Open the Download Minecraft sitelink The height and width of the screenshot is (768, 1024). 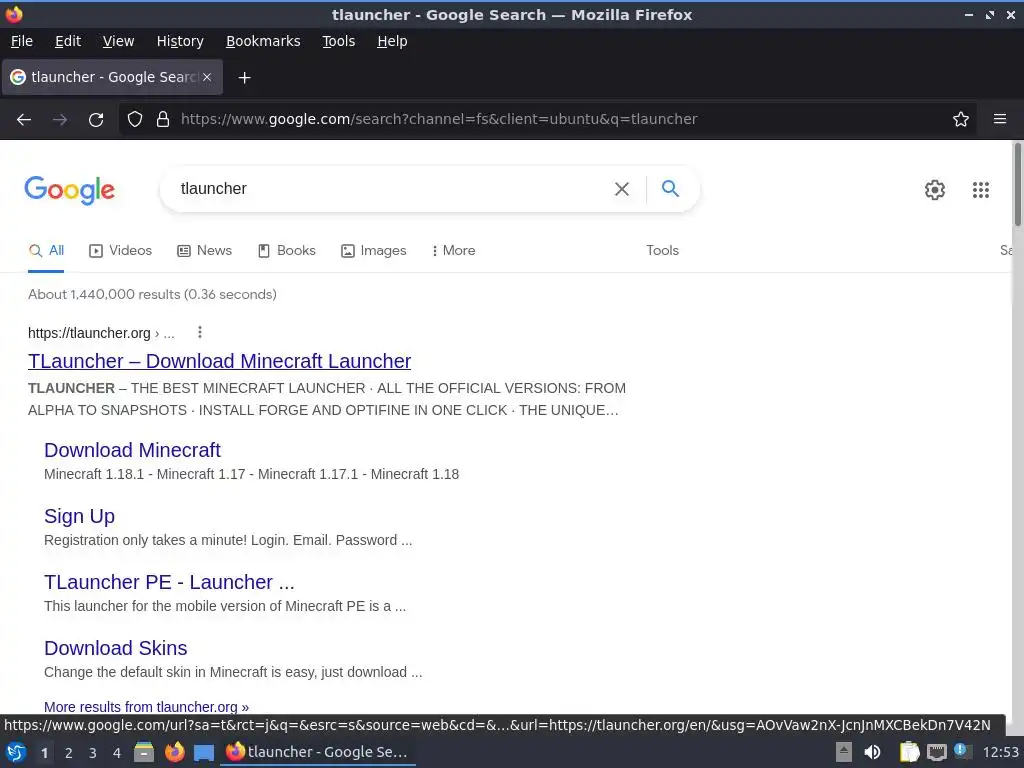pyautogui.click(x=133, y=450)
